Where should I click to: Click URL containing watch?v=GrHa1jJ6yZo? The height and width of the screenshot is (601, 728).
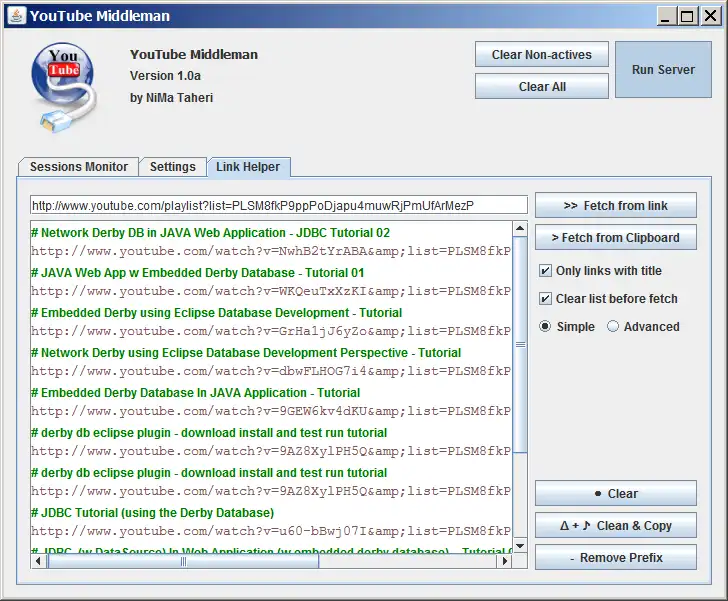tap(271, 331)
